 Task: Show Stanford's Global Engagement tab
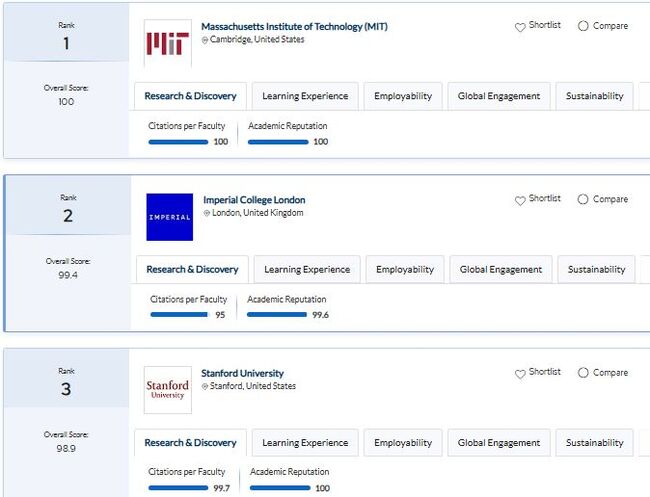point(500,442)
